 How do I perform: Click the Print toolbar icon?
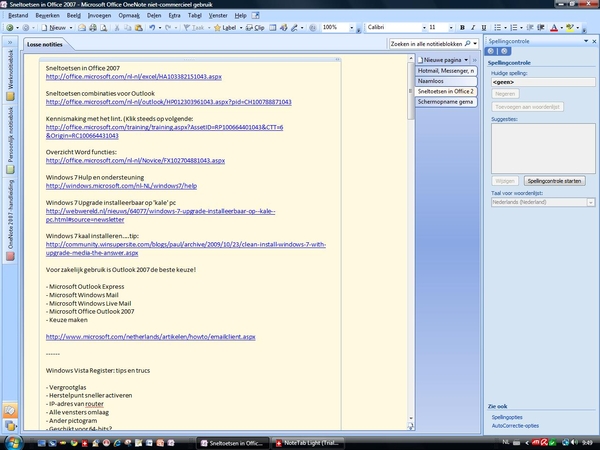(x=93, y=28)
